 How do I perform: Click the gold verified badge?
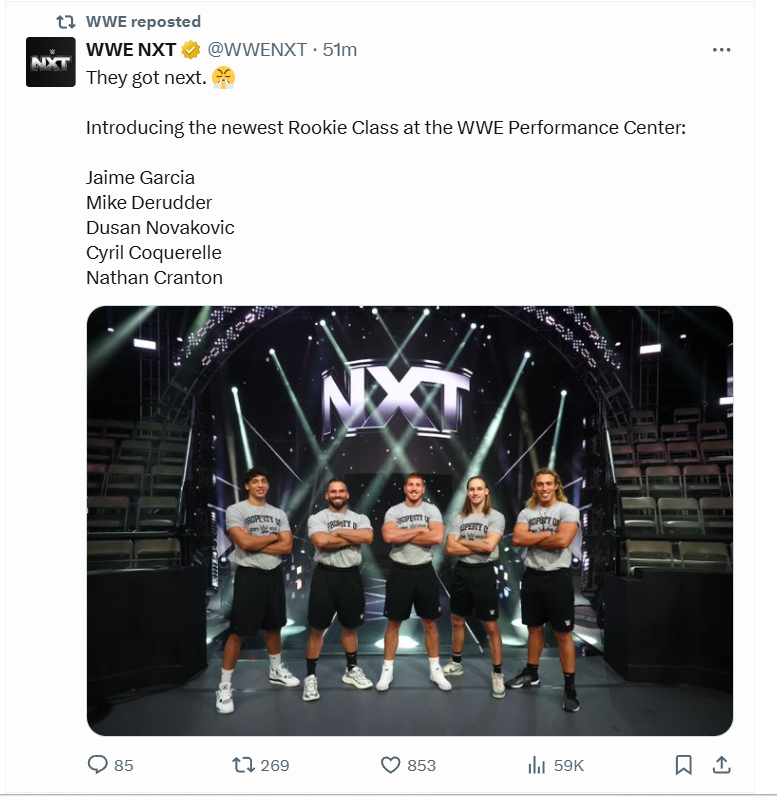pyautogui.click(x=191, y=50)
